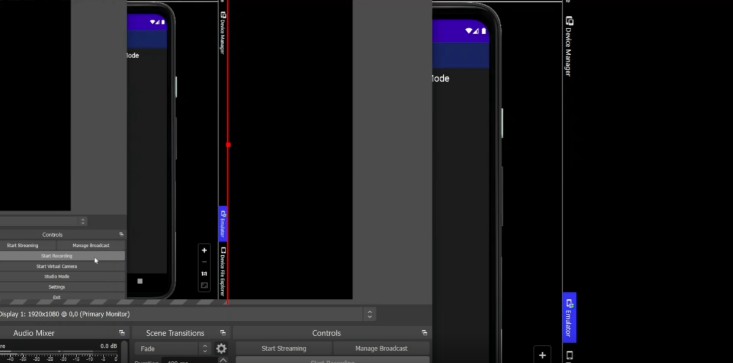Open Device File Explorer tab in preview
This screenshot has height=363, width=733.
click(x=223, y=271)
